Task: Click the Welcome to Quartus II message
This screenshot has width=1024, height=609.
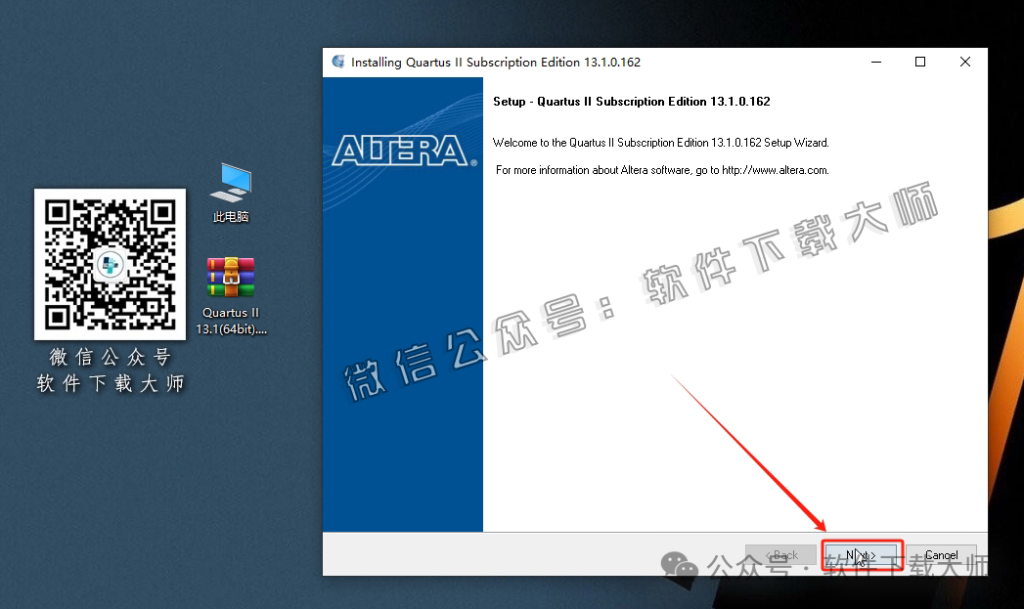Action: tap(661, 143)
